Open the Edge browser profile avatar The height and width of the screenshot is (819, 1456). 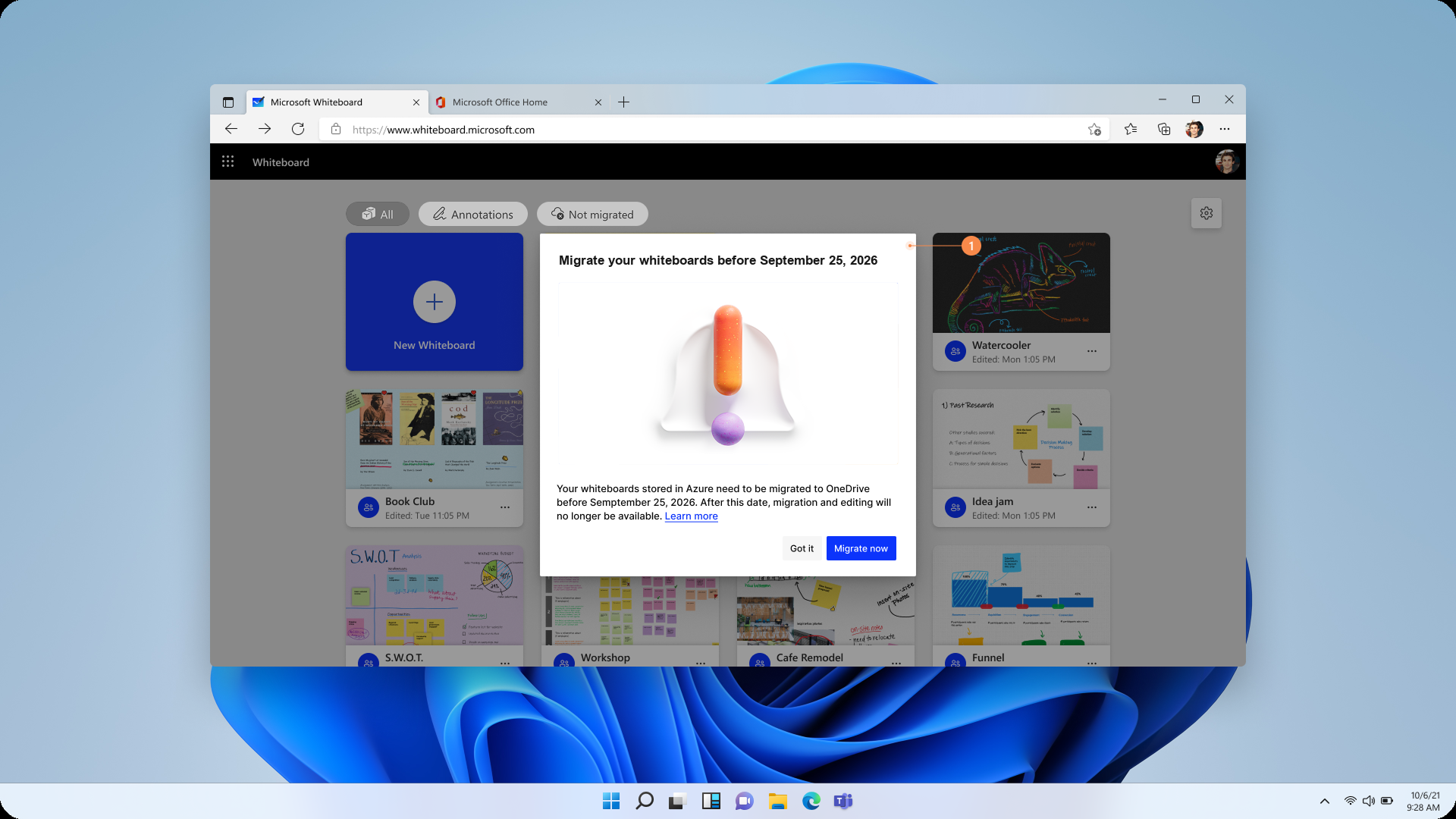click(x=1194, y=130)
